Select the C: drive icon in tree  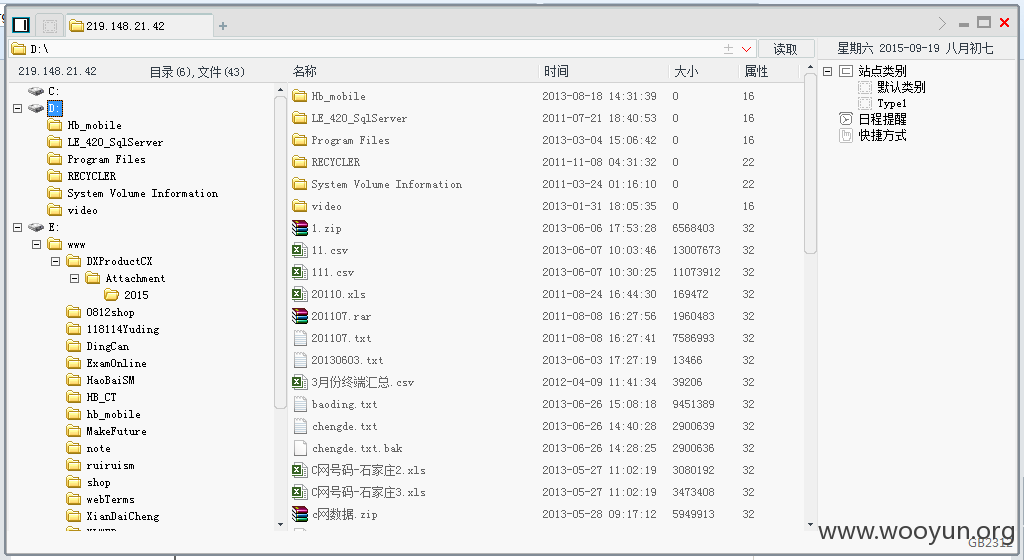[x=36, y=91]
